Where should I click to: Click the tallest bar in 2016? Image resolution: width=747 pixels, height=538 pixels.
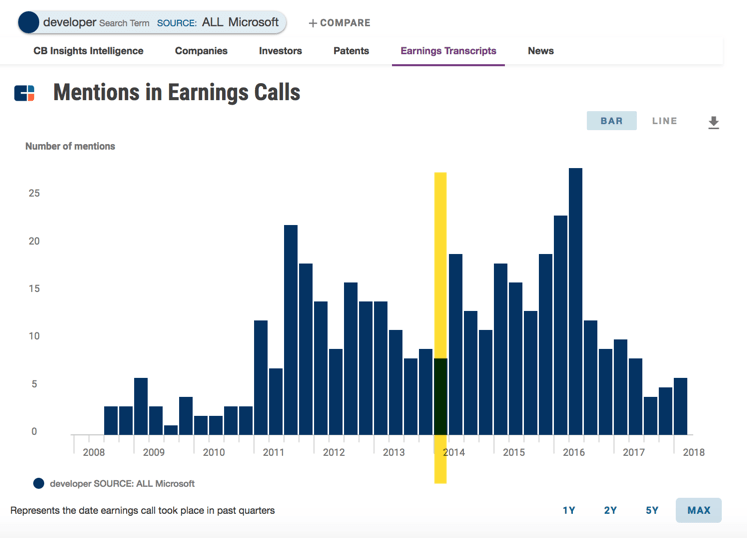click(575, 301)
